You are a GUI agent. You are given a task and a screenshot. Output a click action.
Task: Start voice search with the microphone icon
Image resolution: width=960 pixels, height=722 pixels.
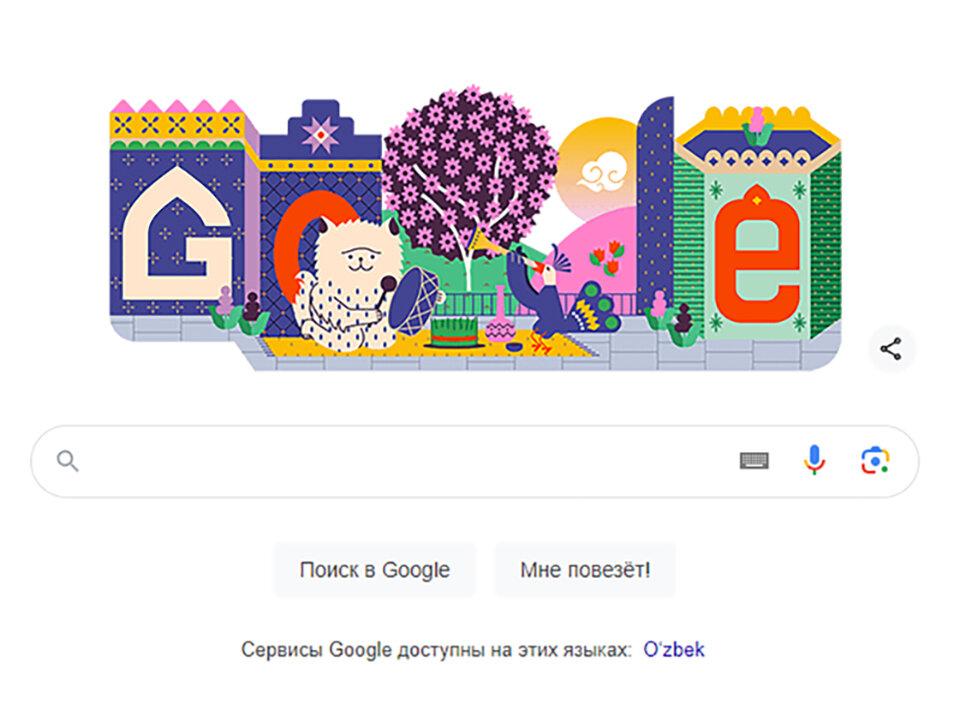[x=814, y=461]
